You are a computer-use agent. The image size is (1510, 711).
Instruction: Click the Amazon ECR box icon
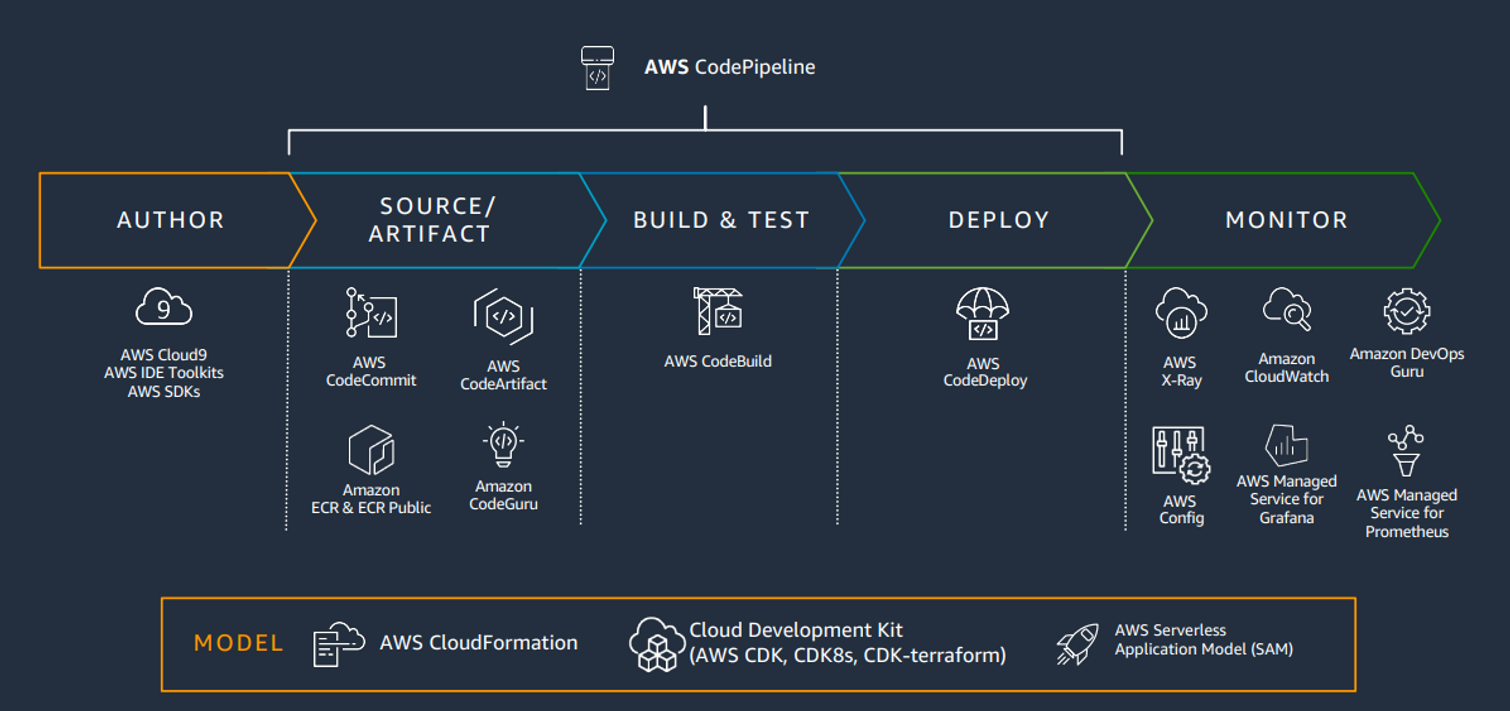click(371, 450)
